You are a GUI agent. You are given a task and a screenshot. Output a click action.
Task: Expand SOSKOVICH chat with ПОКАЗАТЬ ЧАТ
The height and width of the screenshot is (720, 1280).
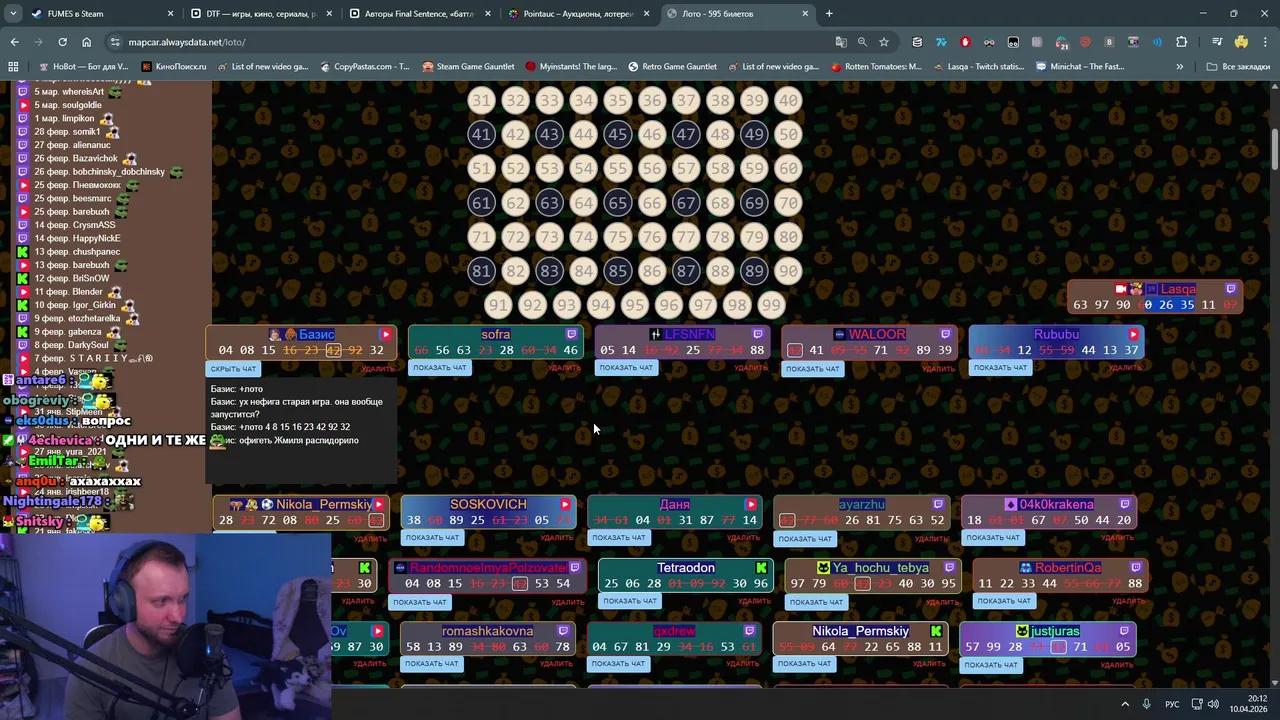pyautogui.click(x=432, y=538)
